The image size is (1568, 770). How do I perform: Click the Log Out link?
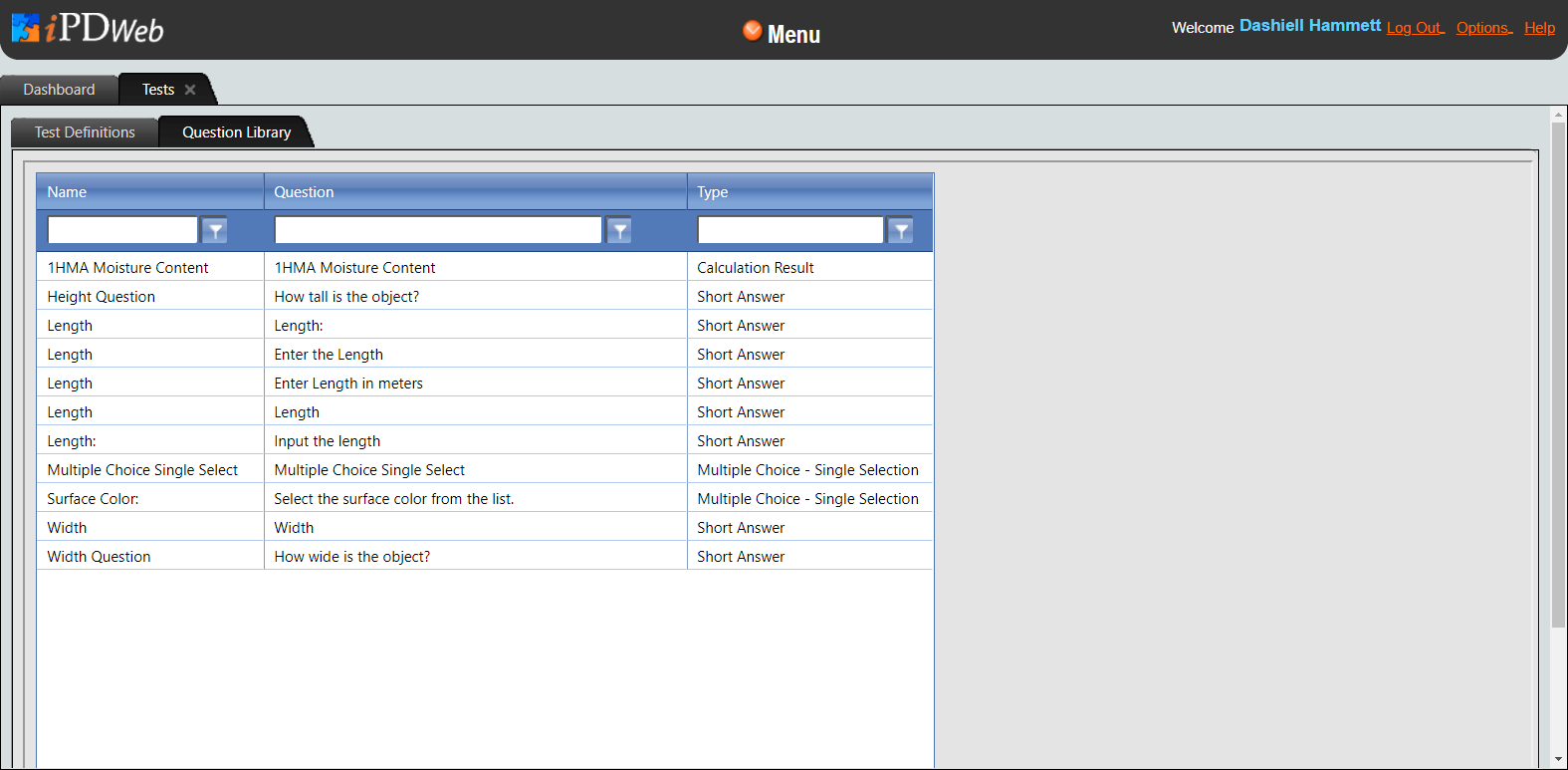[x=1414, y=28]
